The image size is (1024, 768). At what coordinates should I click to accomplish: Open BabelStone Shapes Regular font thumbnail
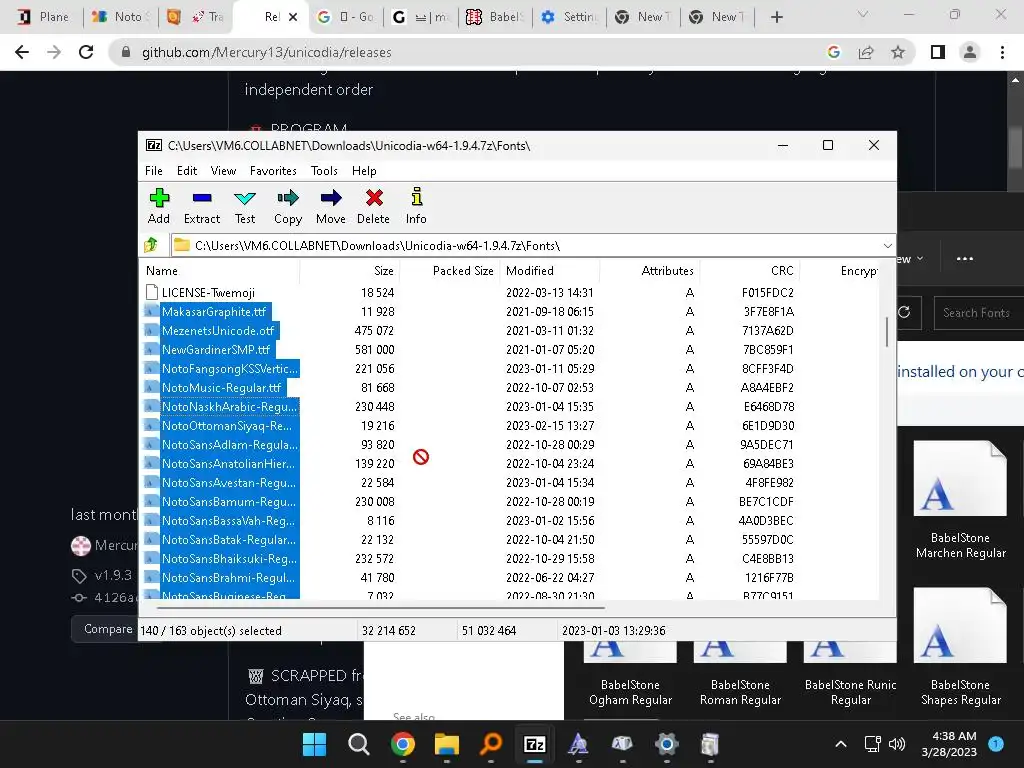tap(960, 647)
